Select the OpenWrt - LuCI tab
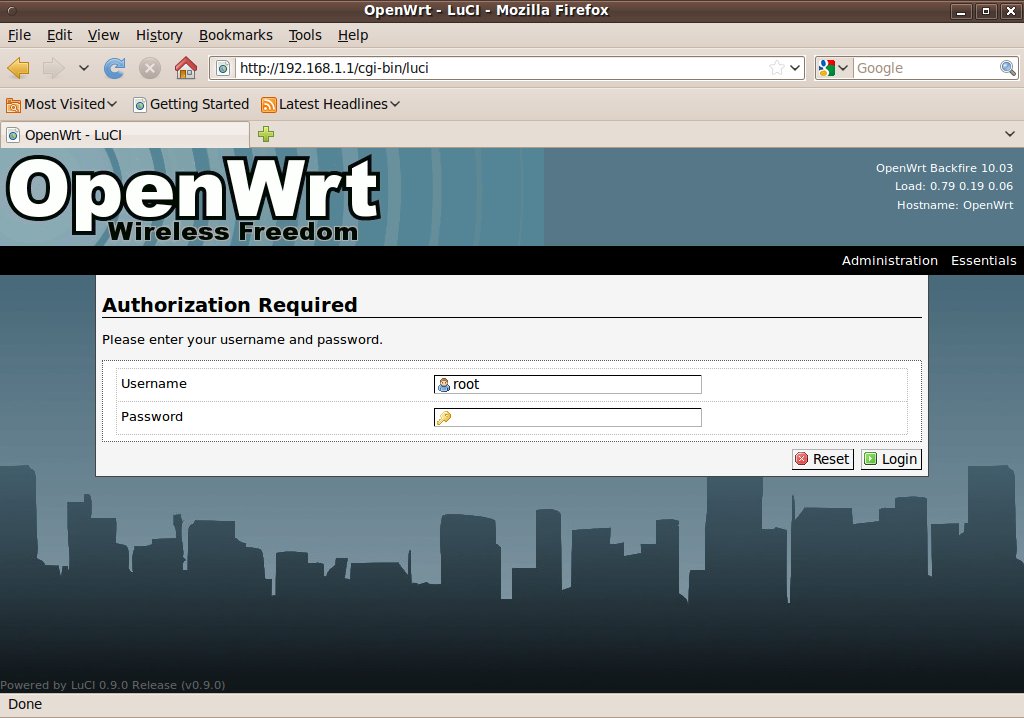Viewport: 1024px width, 718px height. (125, 134)
